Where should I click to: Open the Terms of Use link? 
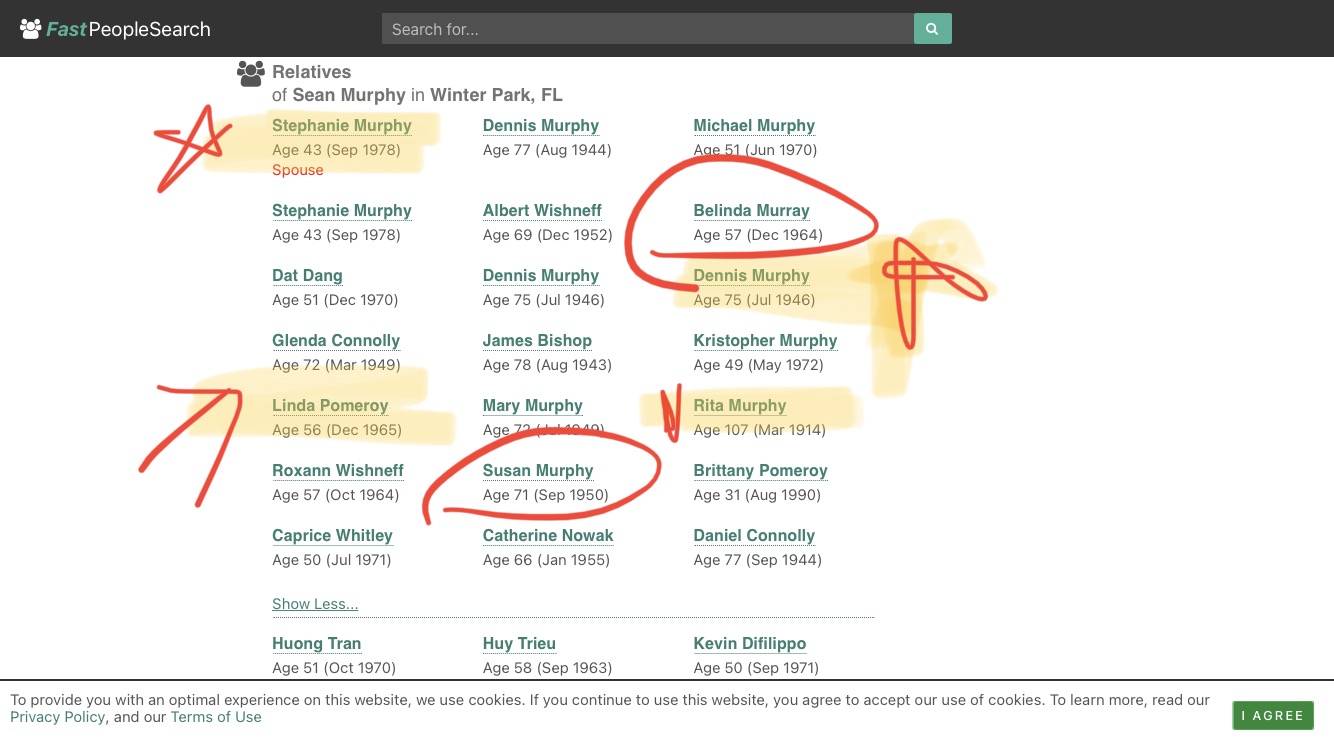point(216,717)
